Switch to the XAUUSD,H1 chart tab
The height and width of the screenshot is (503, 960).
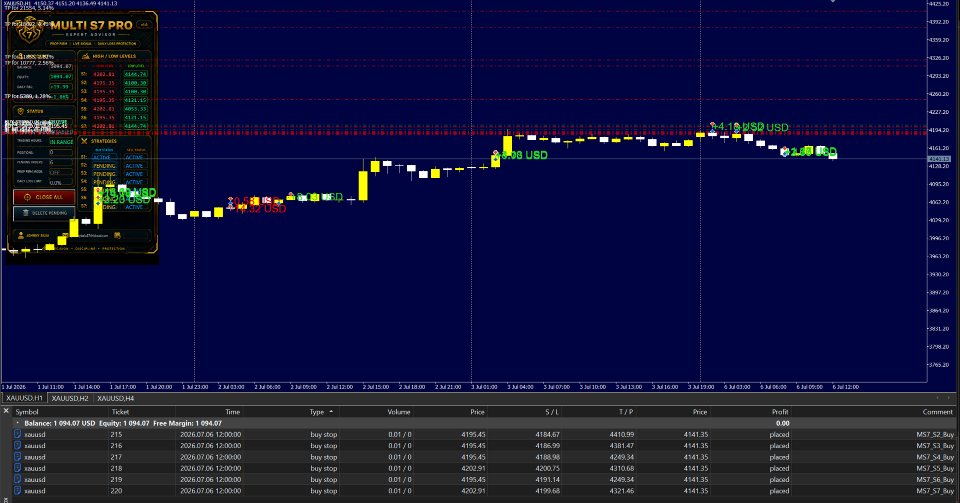[24, 398]
